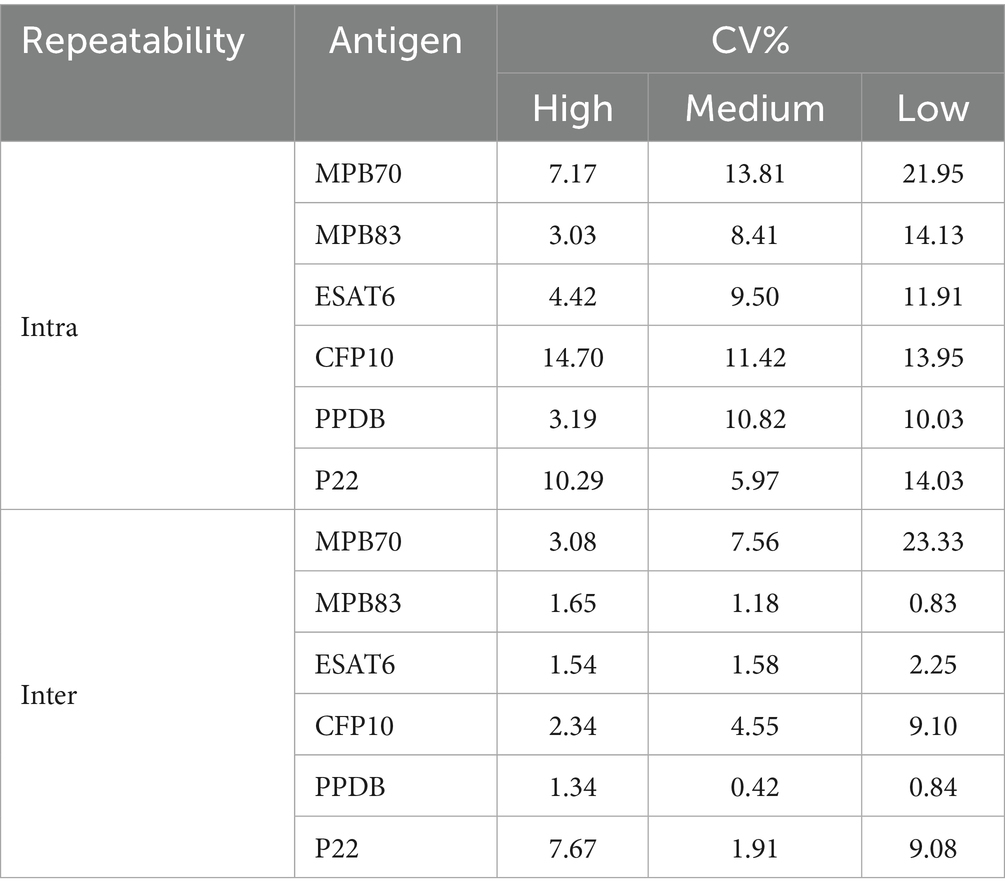Click P22 antigen in the Inter group
The height and width of the screenshot is (896, 1005).
[x=336, y=849]
